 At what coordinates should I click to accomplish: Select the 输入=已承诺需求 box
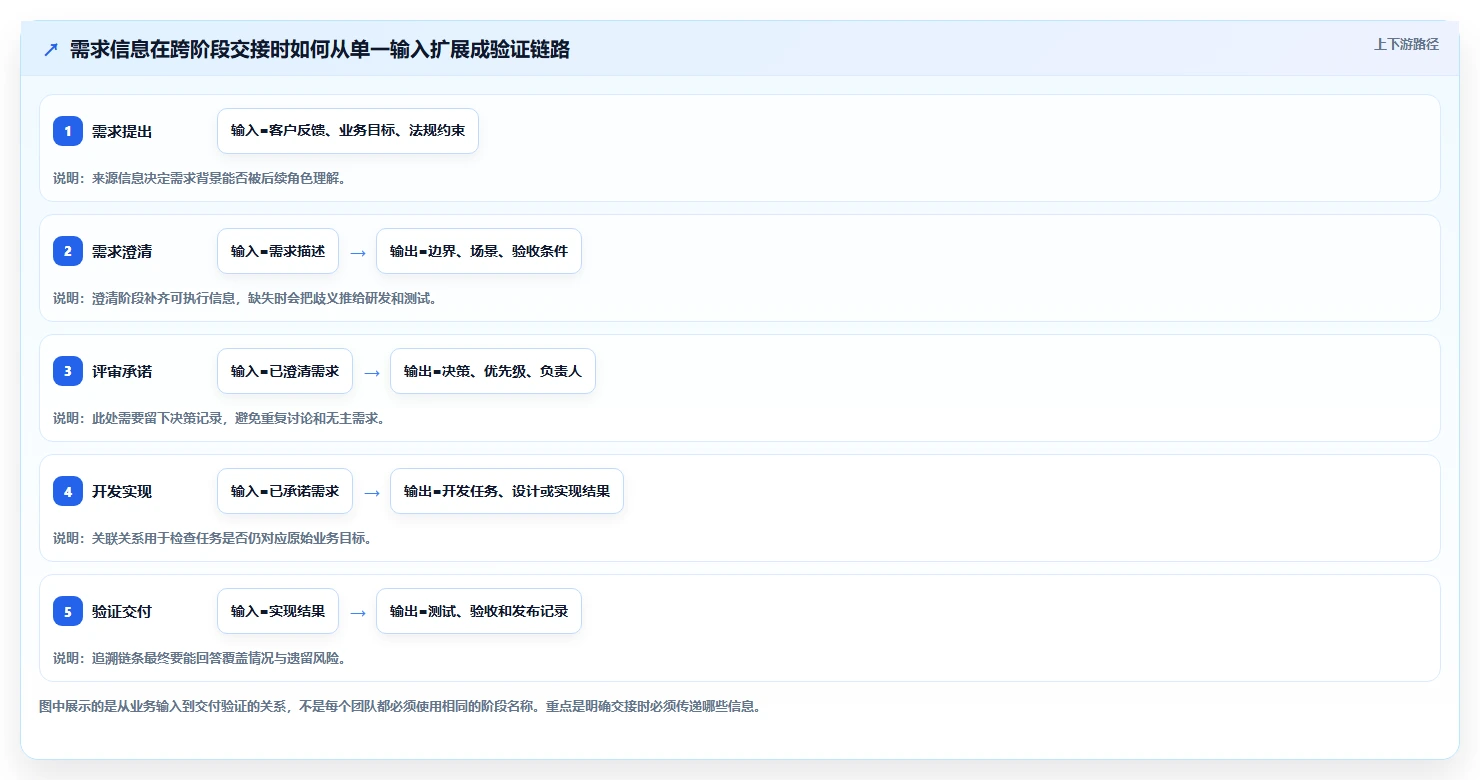point(285,491)
